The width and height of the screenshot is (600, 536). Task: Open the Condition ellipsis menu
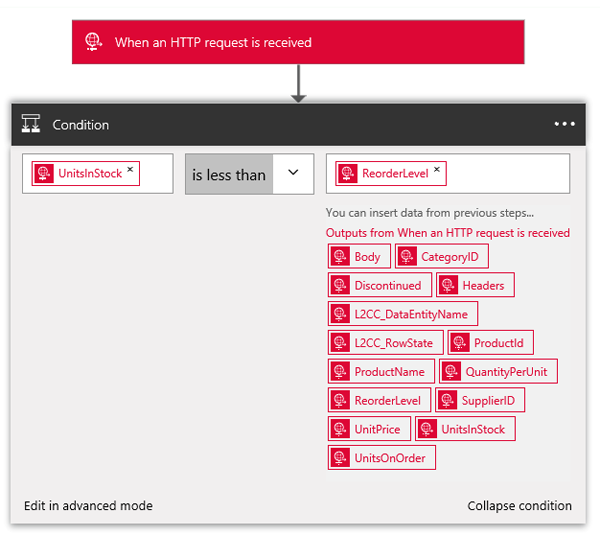tap(564, 125)
